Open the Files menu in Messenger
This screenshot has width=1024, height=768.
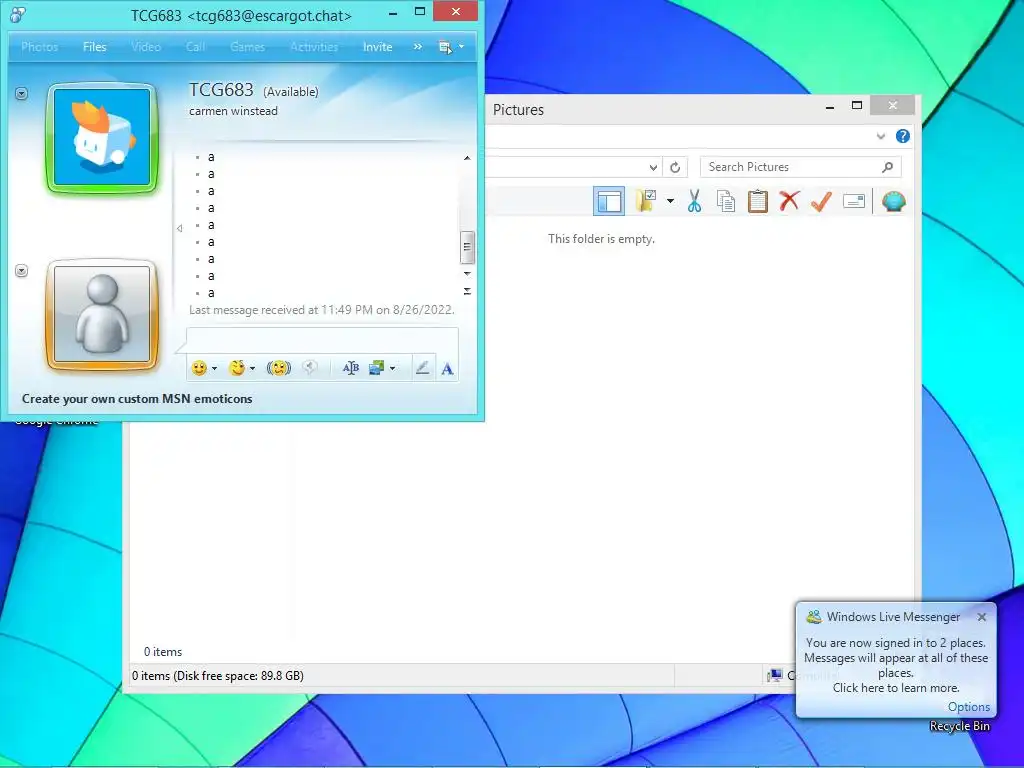click(x=95, y=47)
